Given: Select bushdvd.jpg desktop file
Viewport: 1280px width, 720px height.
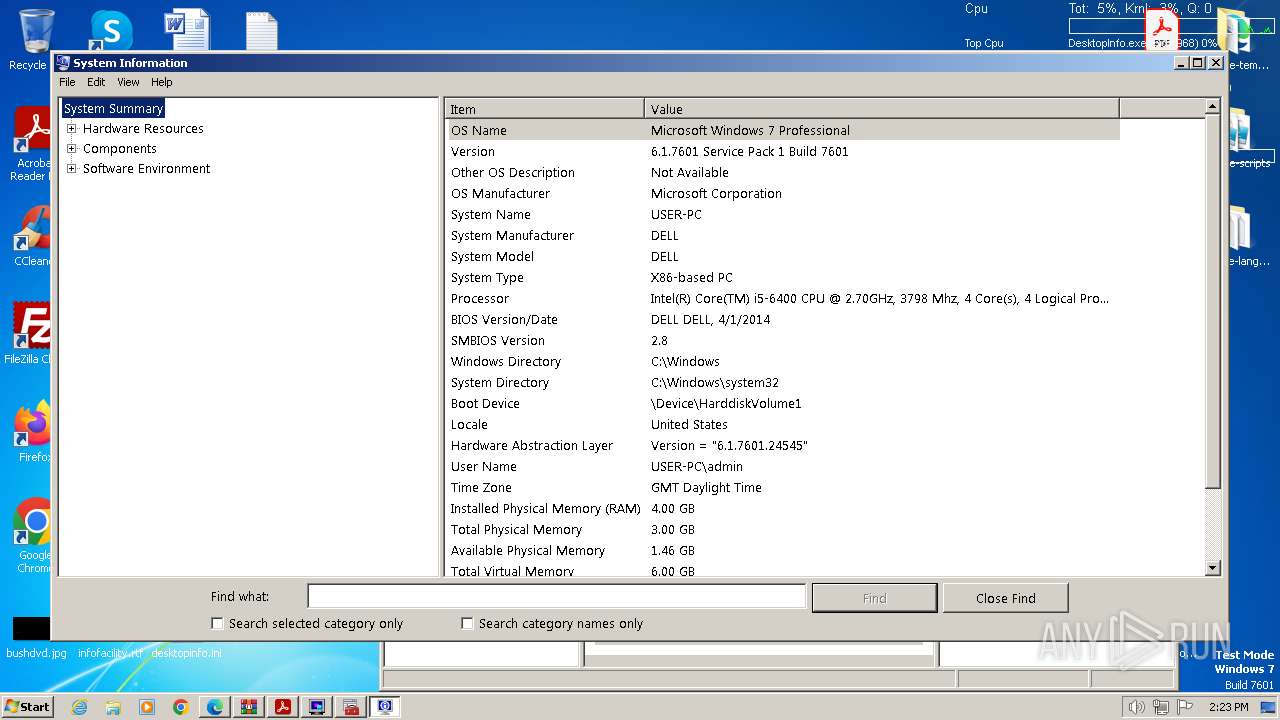Looking at the screenshot, I should click(x=36, y=653).
